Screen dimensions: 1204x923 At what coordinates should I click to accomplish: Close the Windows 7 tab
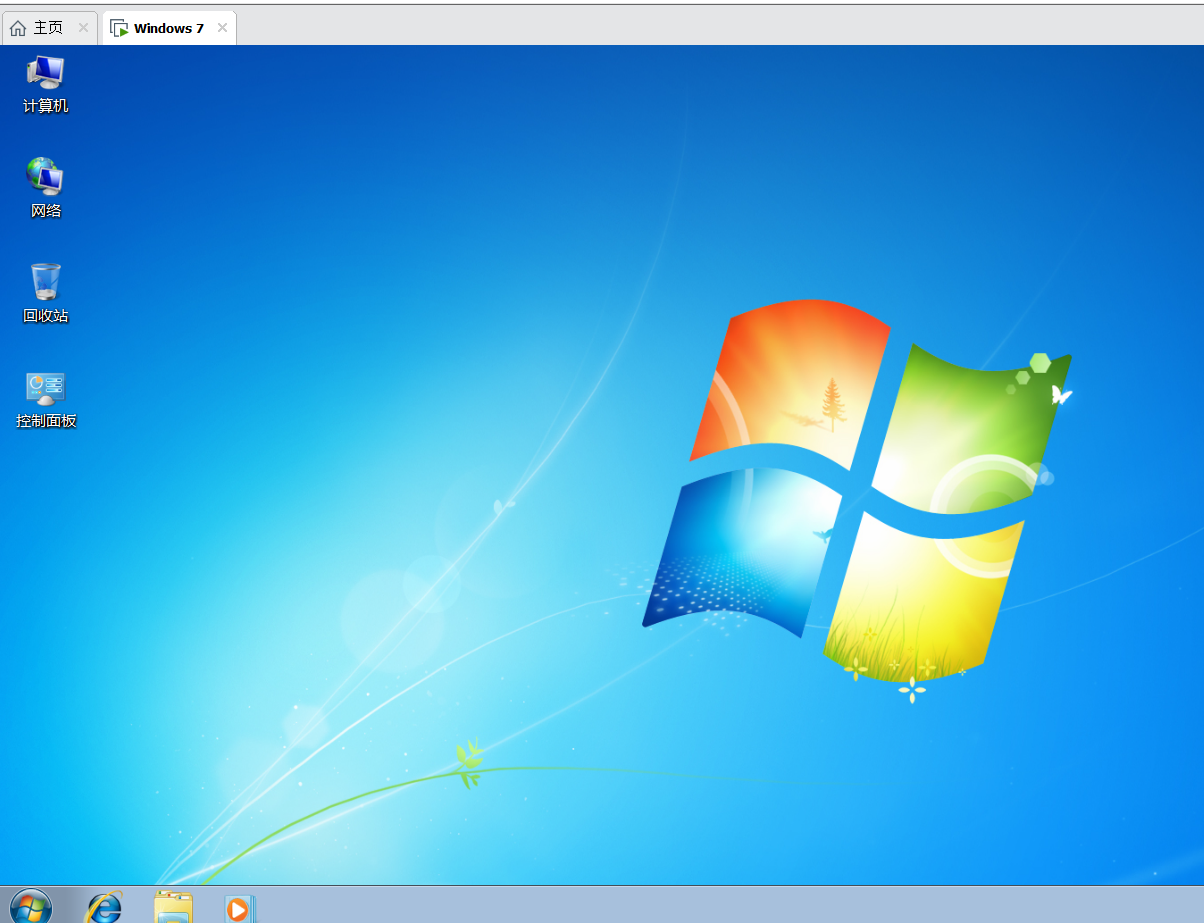(222, 28)
